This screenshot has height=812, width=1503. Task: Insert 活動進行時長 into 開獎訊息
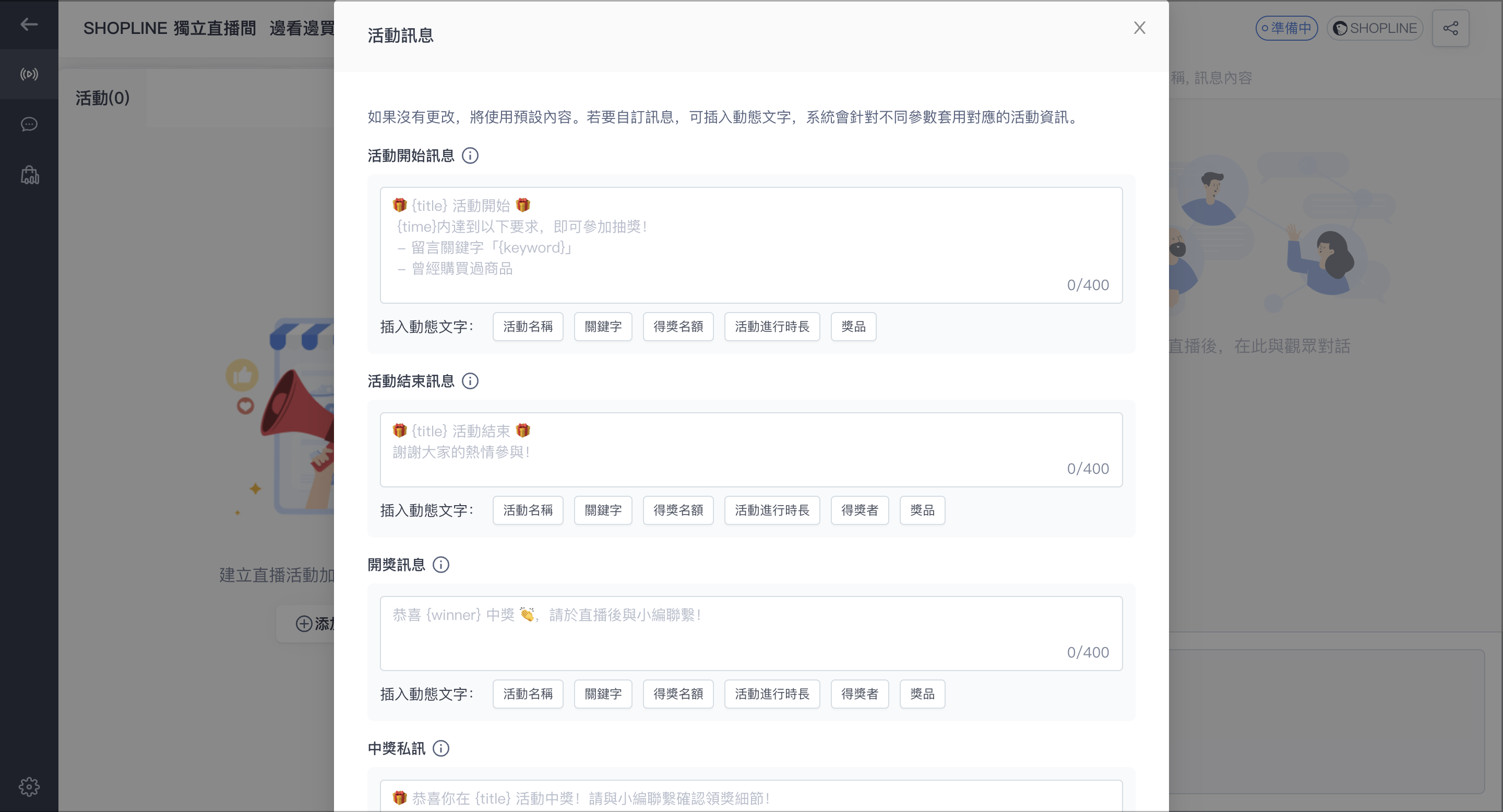point(772,694)
